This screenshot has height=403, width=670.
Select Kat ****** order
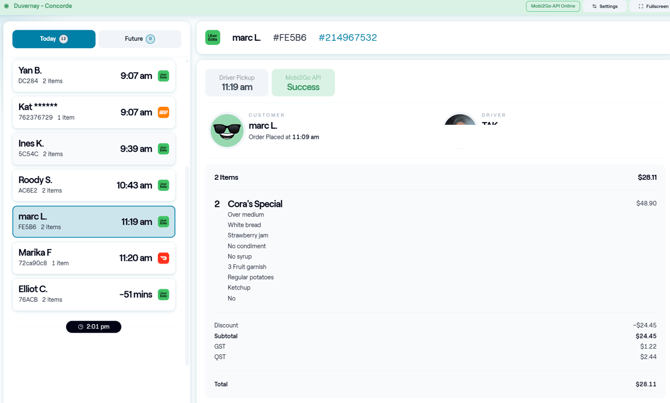pos(94,112)
